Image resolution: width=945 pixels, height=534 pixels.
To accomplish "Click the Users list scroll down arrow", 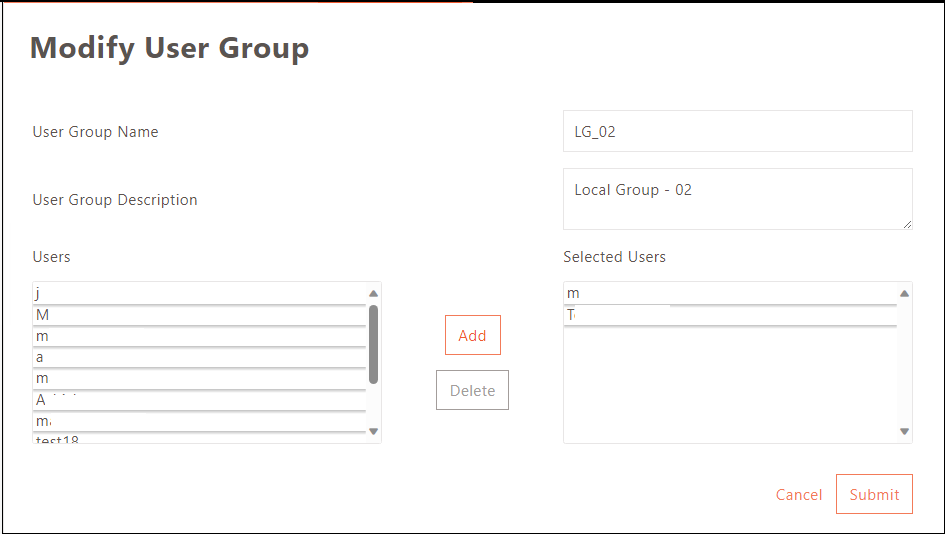I will click(373, 431).
